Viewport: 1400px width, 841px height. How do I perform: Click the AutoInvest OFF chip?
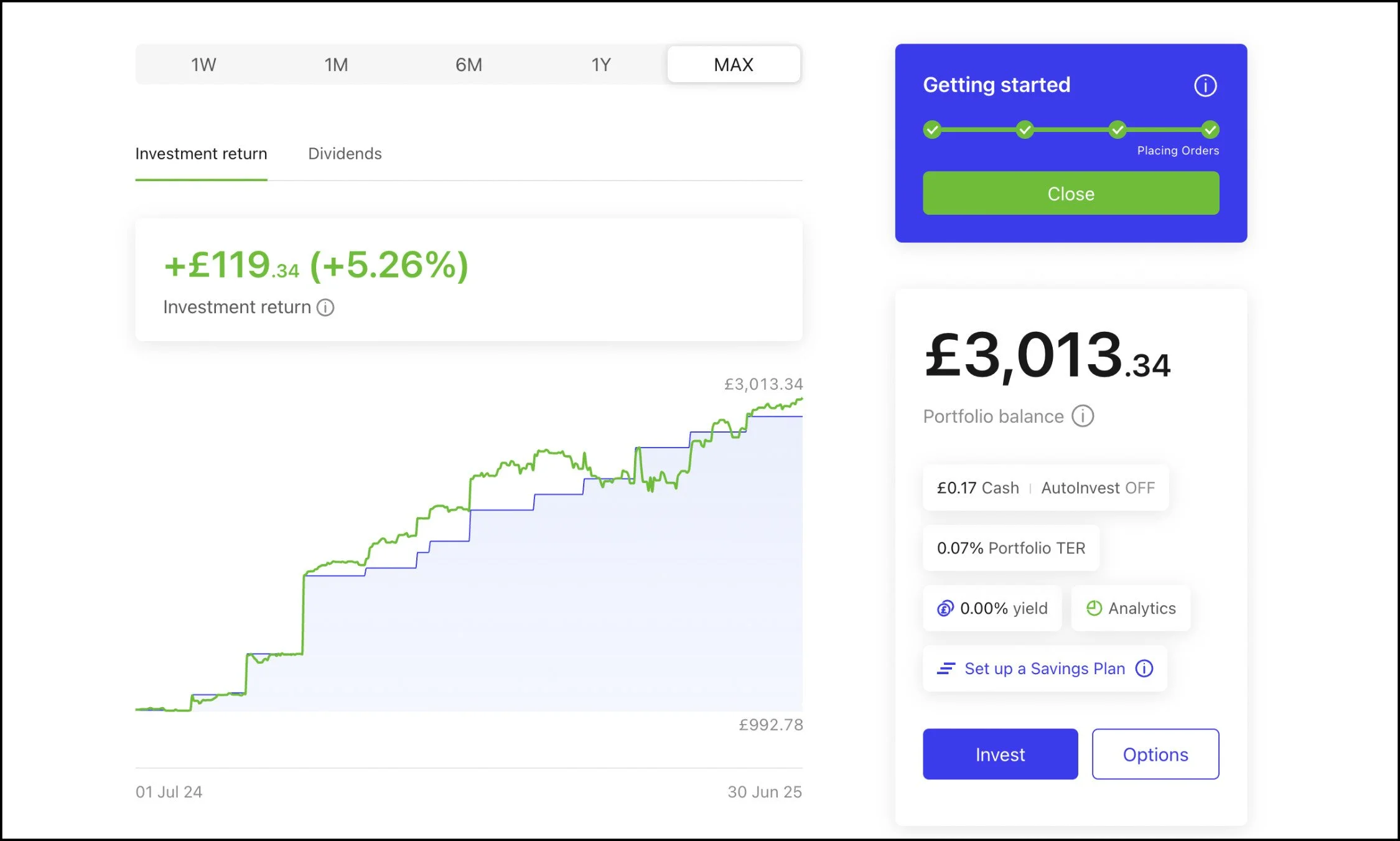tap(1098, 488)
